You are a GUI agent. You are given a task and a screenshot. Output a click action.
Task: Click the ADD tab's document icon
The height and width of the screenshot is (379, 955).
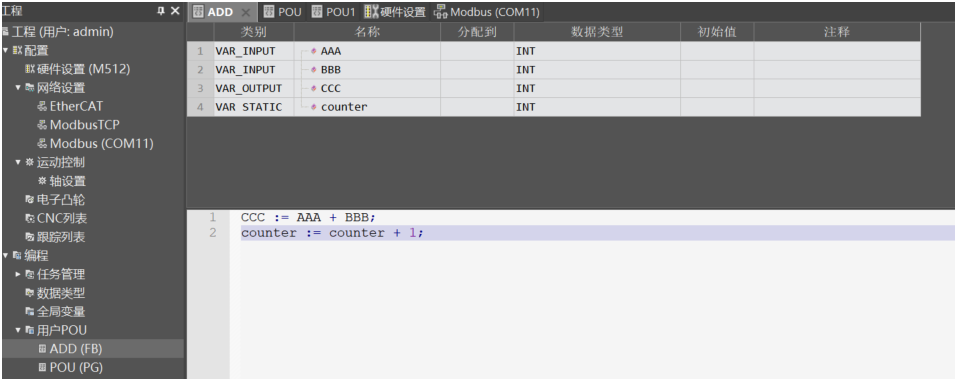pos(199,12)
